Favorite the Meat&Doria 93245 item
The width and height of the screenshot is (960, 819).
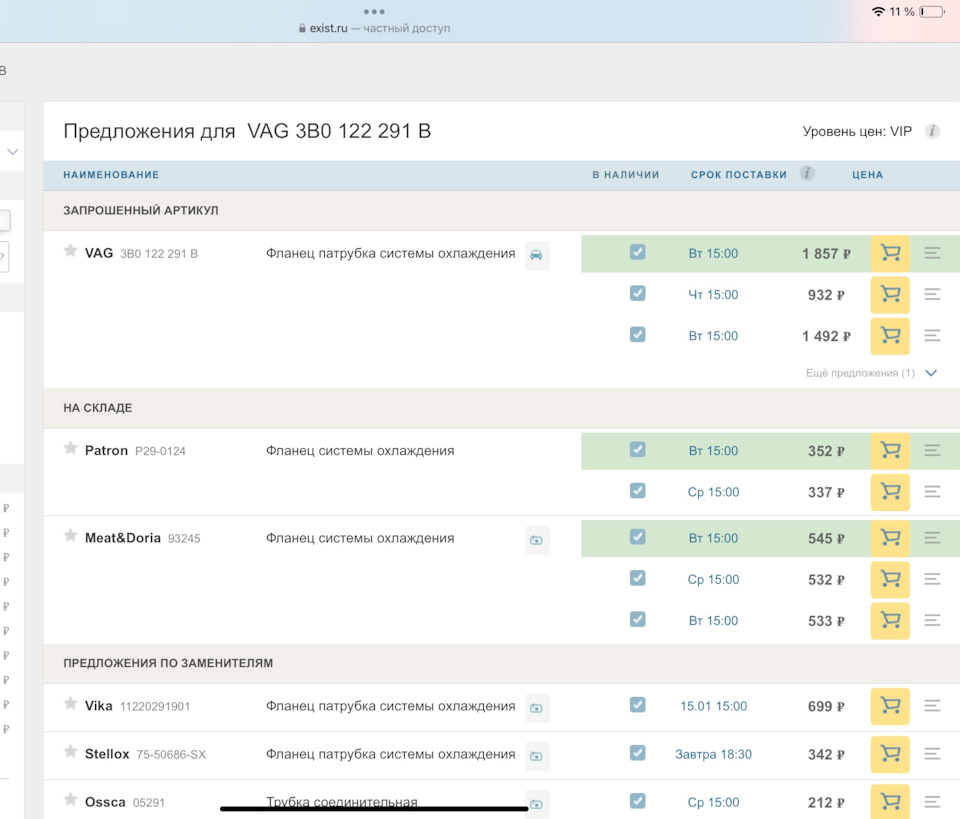coord(70,536)
